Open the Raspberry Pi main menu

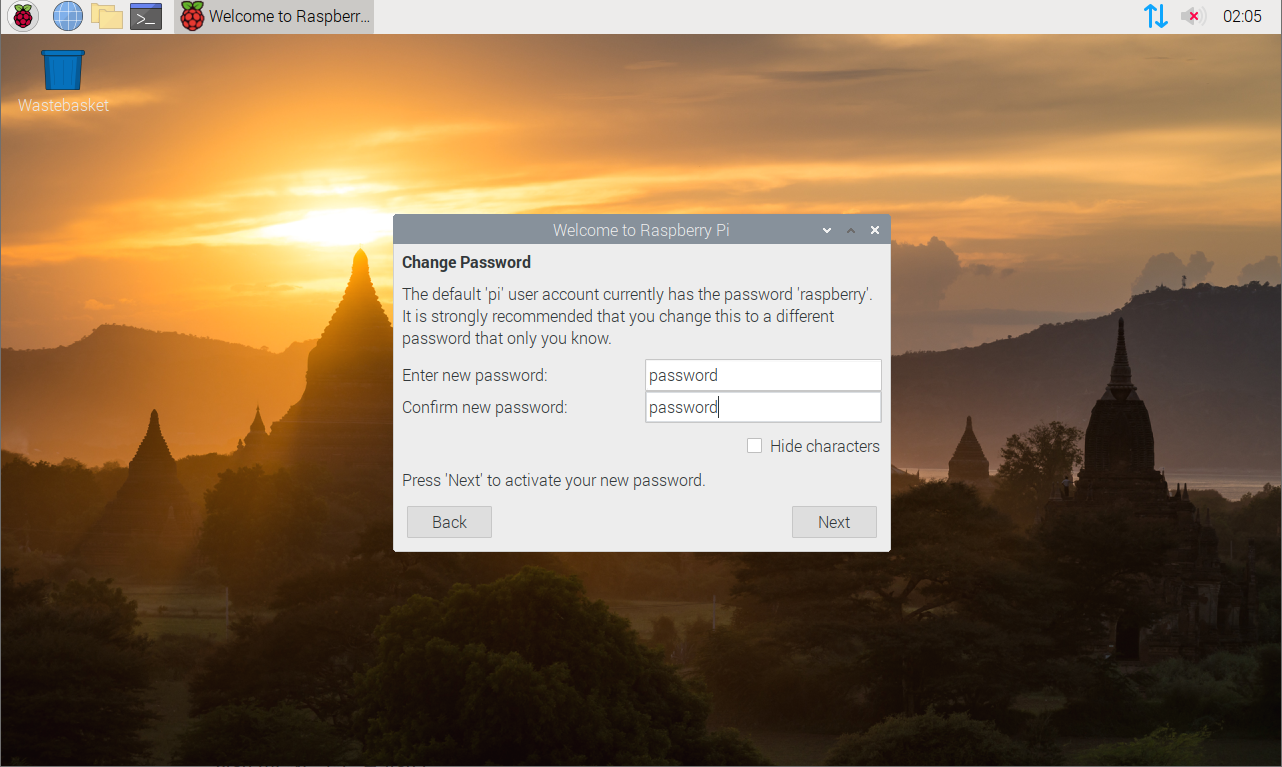pyautogui.click(x=23, y=16)
